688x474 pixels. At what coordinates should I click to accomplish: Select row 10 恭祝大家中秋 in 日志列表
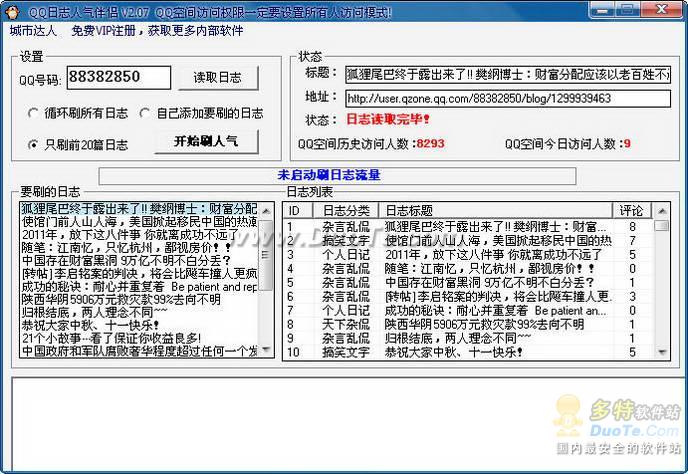[469, 352]
